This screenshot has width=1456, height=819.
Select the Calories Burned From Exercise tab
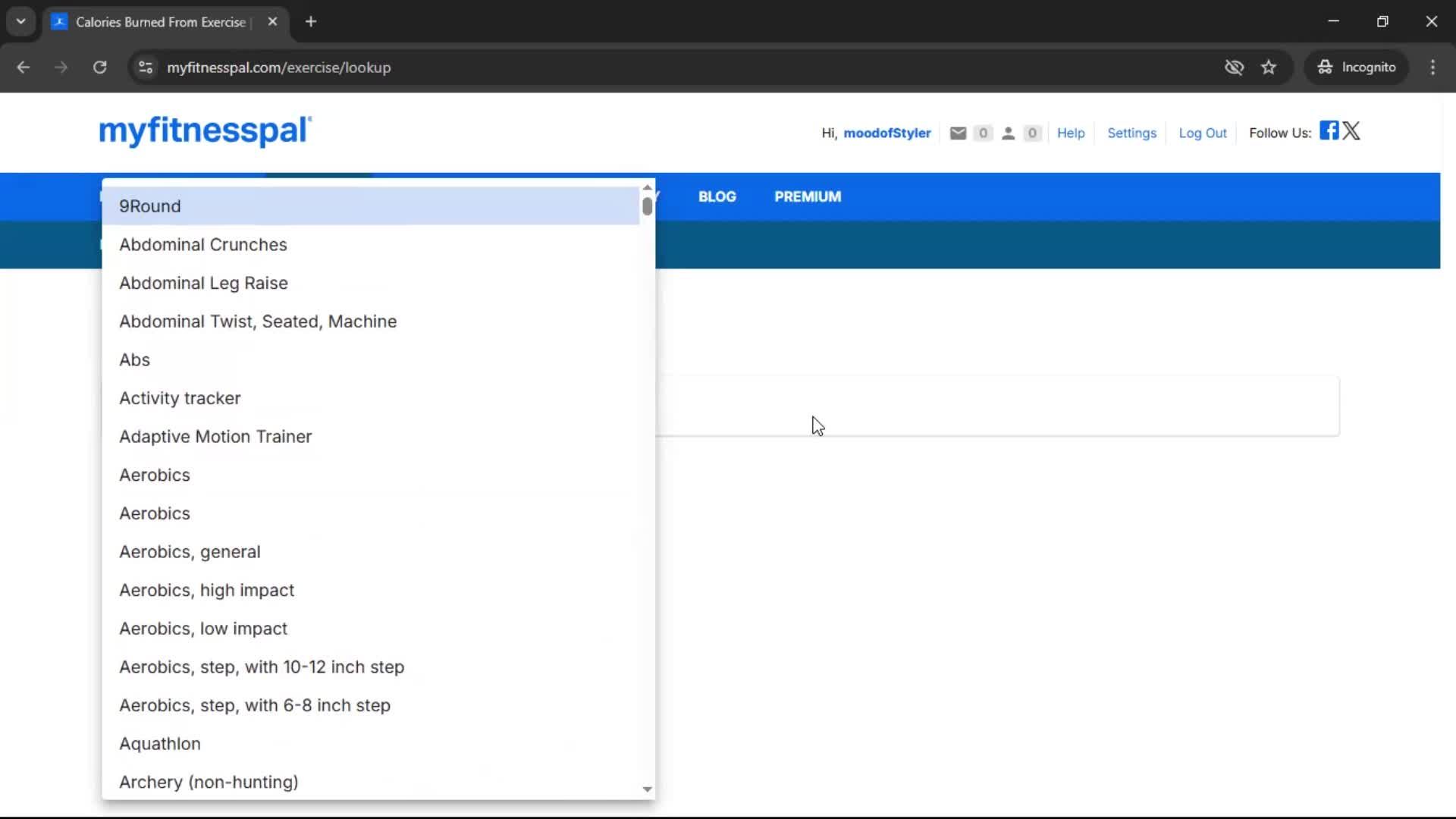[165, 22]
